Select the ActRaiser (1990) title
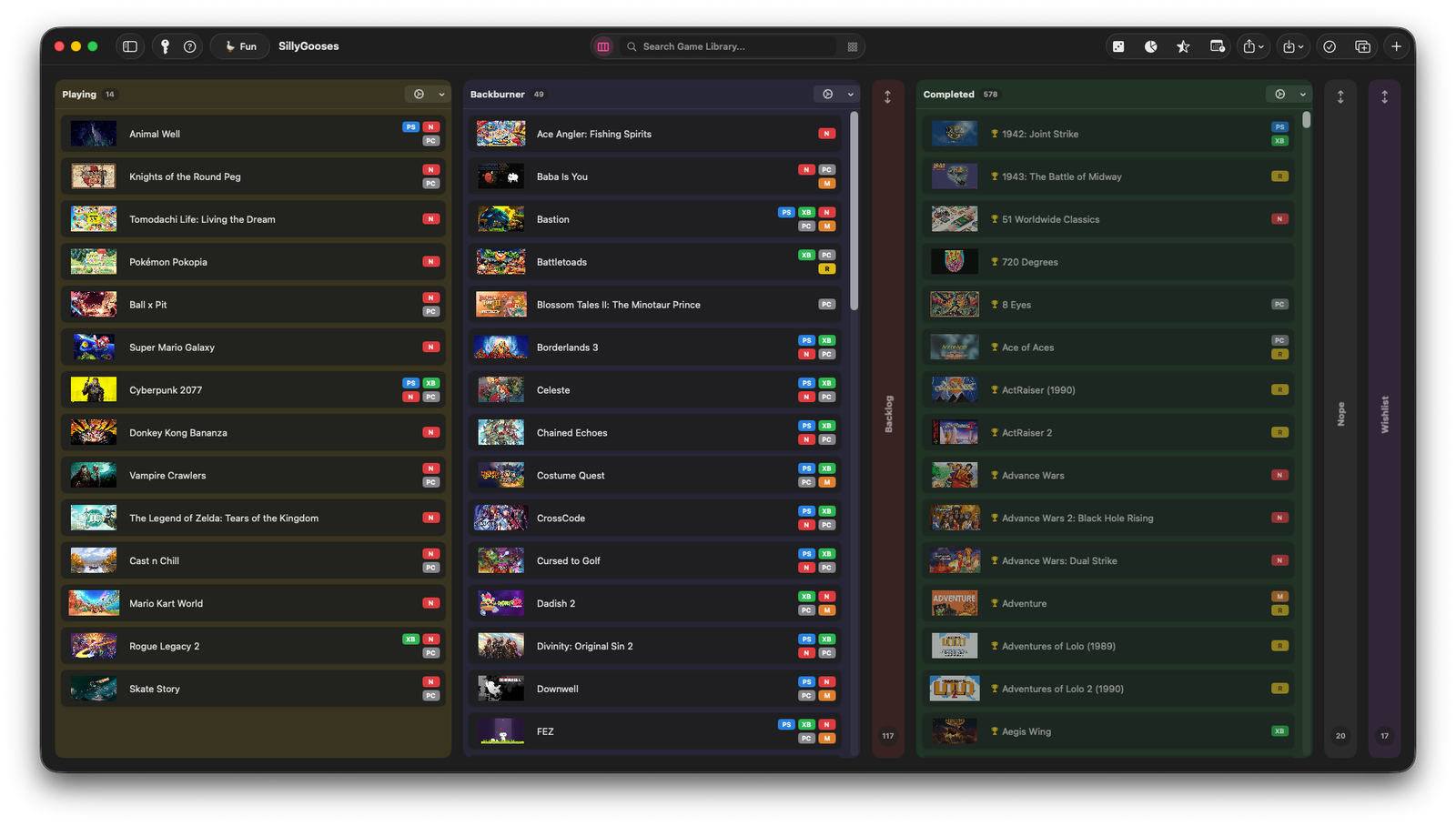The image size is (1456, 826). point(1038,390)
